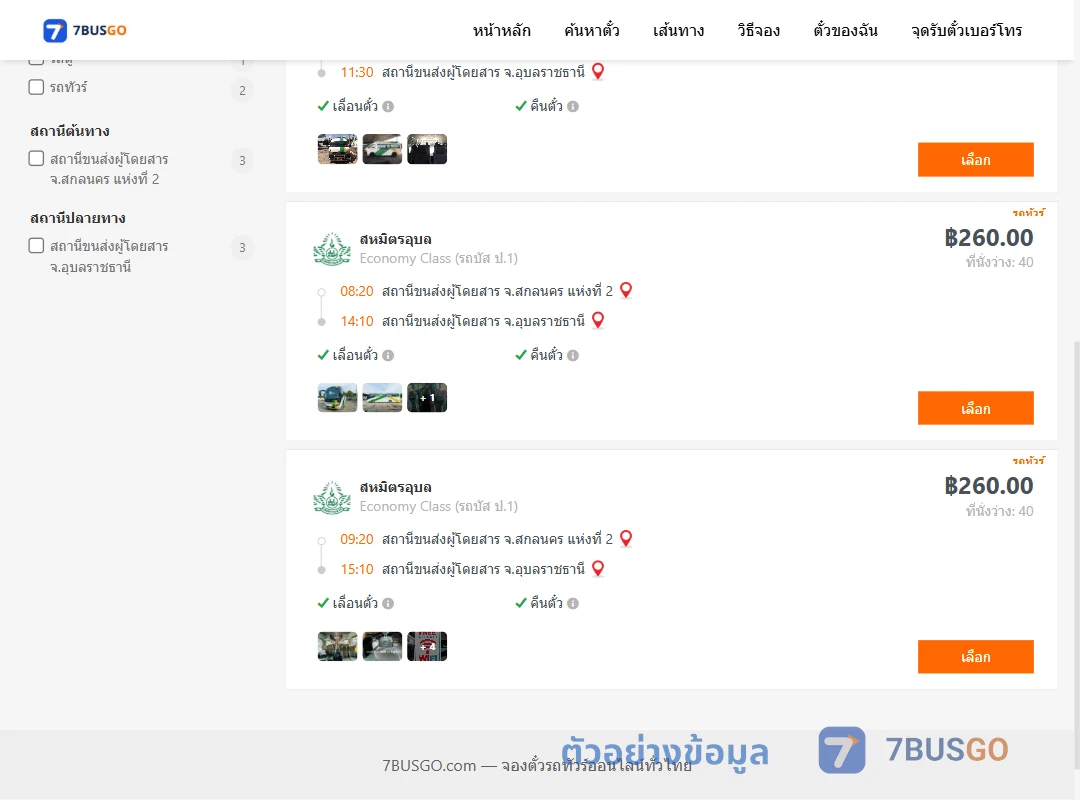Click the 08:20 departure time text
The width and height of the screenshot is (1080, 800).
[357, 291]
